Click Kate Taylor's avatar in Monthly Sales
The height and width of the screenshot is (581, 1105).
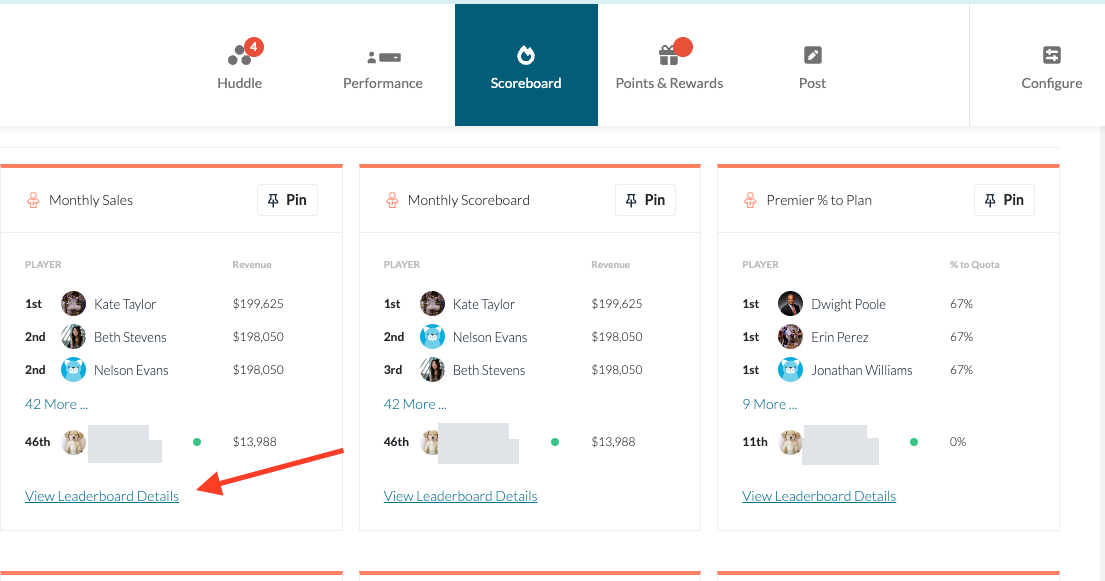[73, 304]
